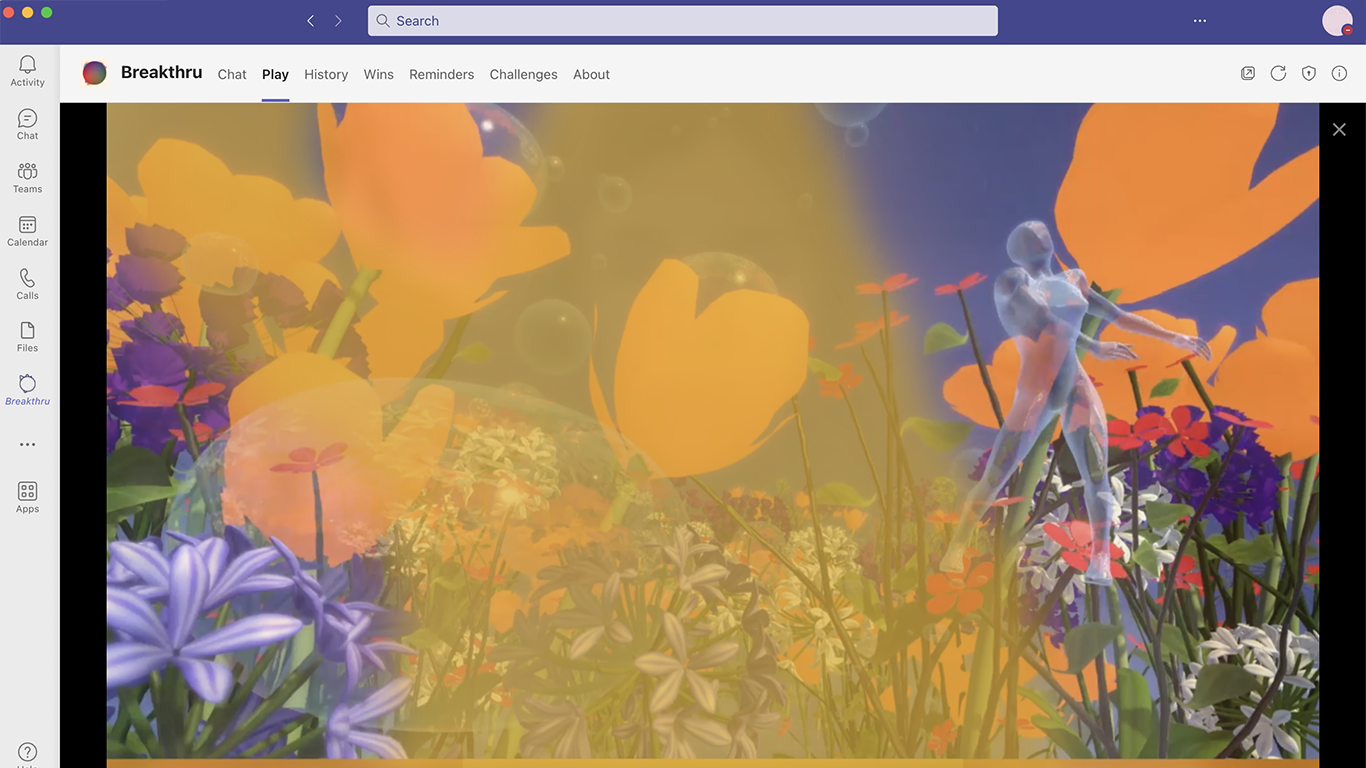Pop out the app in new window
1366x768 pixels.
1248,73
